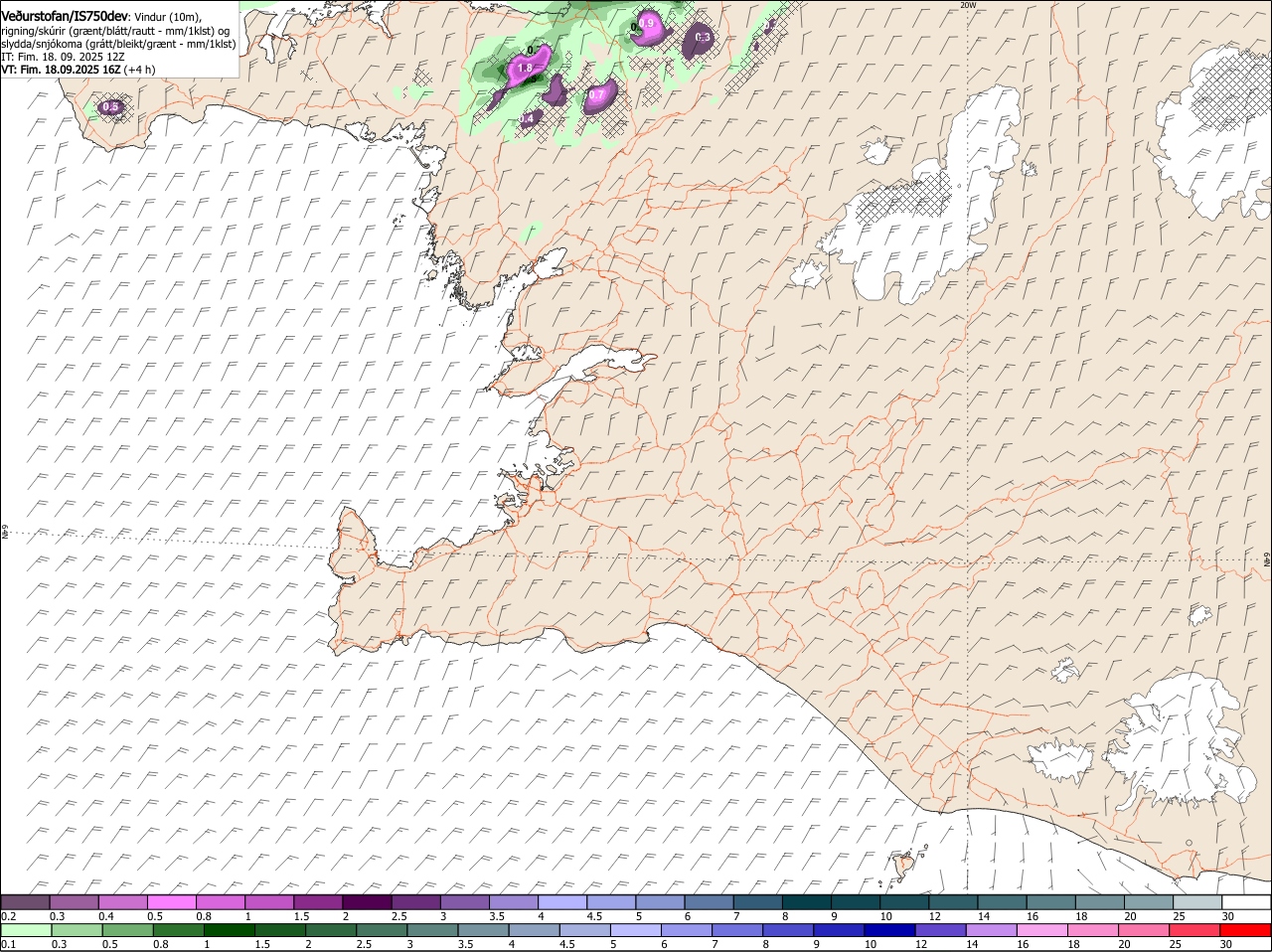Click the 'slydda/snjókoma' legend description line
Image resolution: width=1272 pixels, height=952 pixels.
coord(118,44)
